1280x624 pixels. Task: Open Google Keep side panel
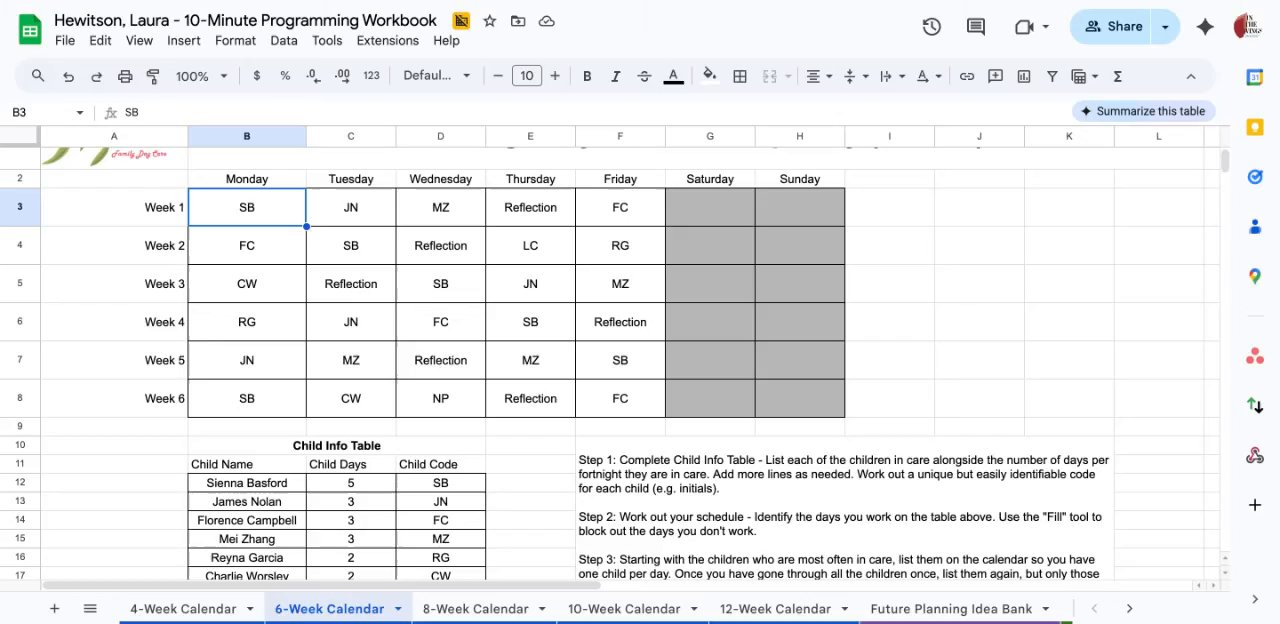[1255, 127]
